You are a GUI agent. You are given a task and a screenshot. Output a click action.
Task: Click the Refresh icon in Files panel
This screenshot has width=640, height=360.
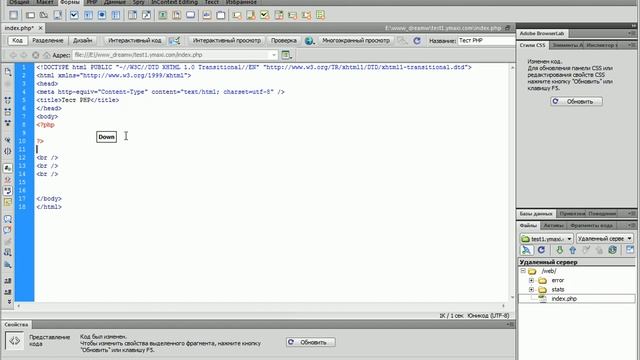pos(541,250)
